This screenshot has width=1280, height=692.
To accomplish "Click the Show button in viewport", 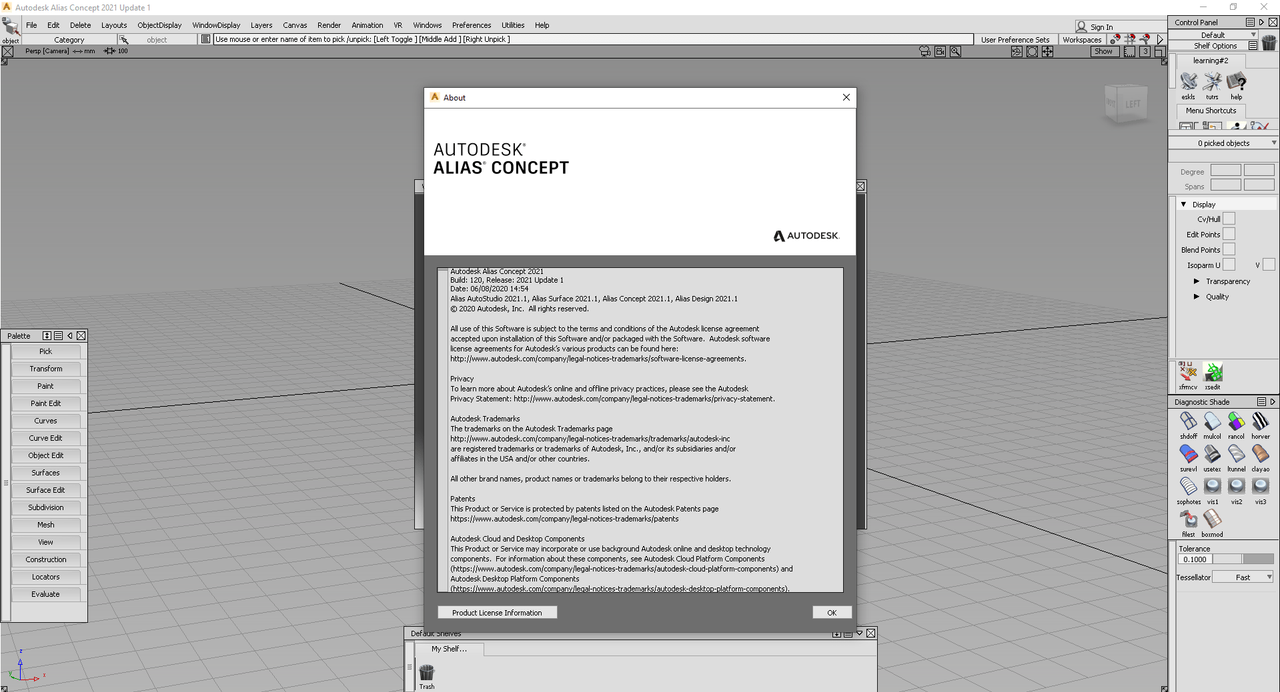I will pyautogui.click(x=1103, y=51).
